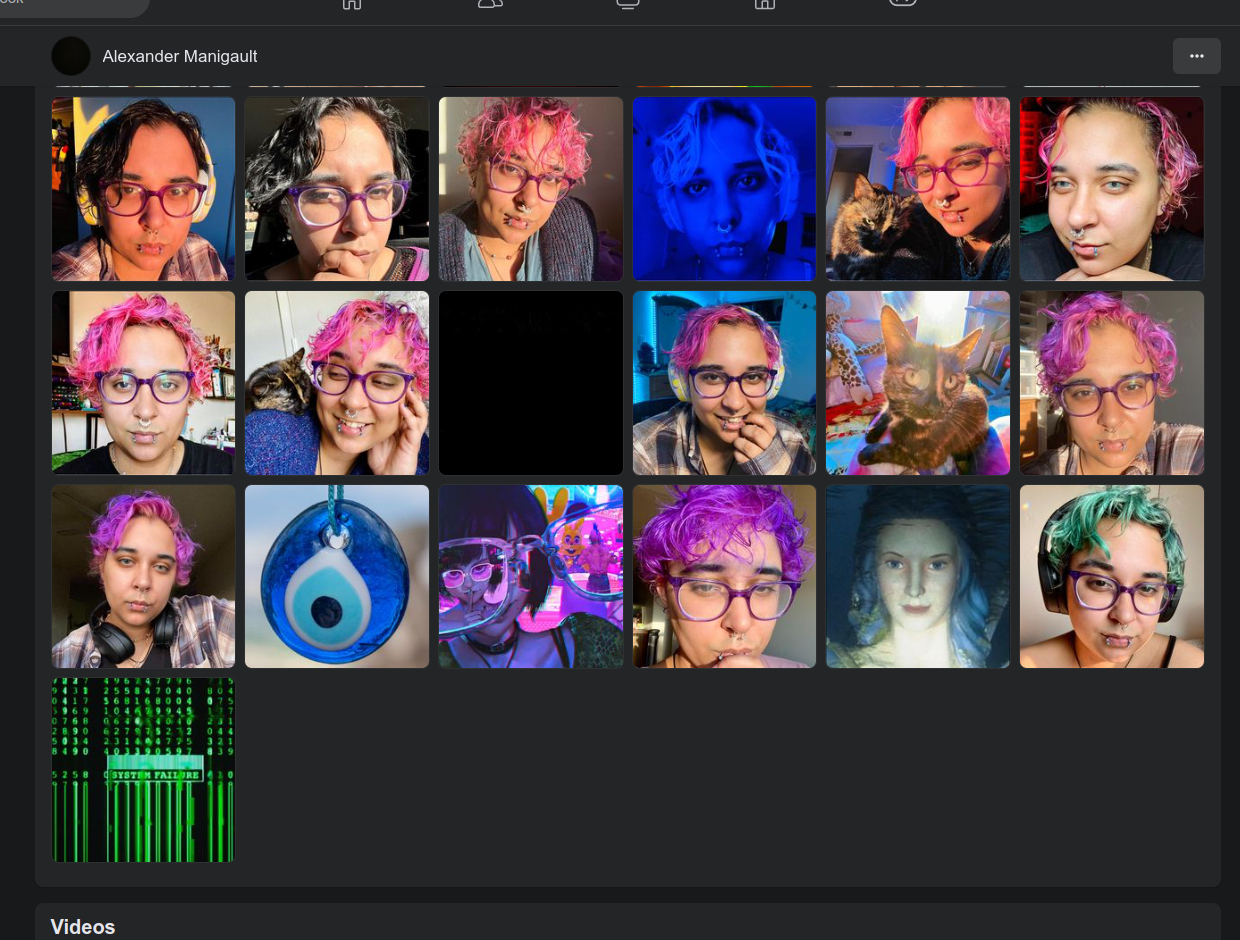The image size is (1240, 940).
Task: Open the Friends icon in top navigation
Action: (x=490, y=5)
